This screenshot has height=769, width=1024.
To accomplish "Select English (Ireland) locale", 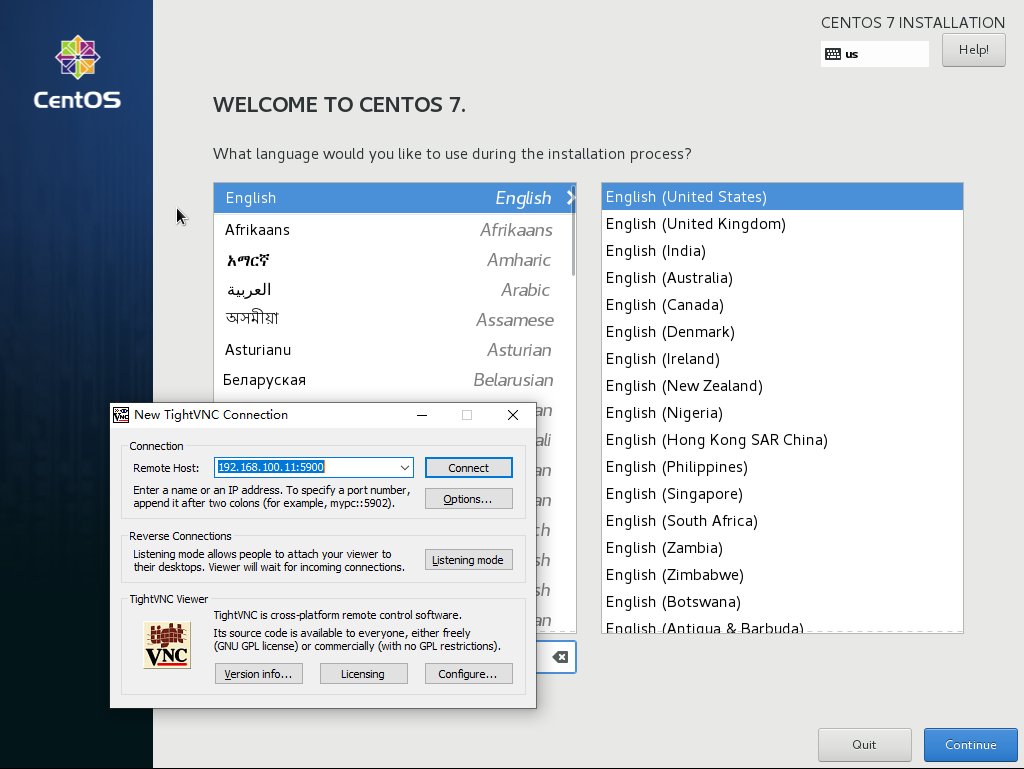I will click(782, 359).
